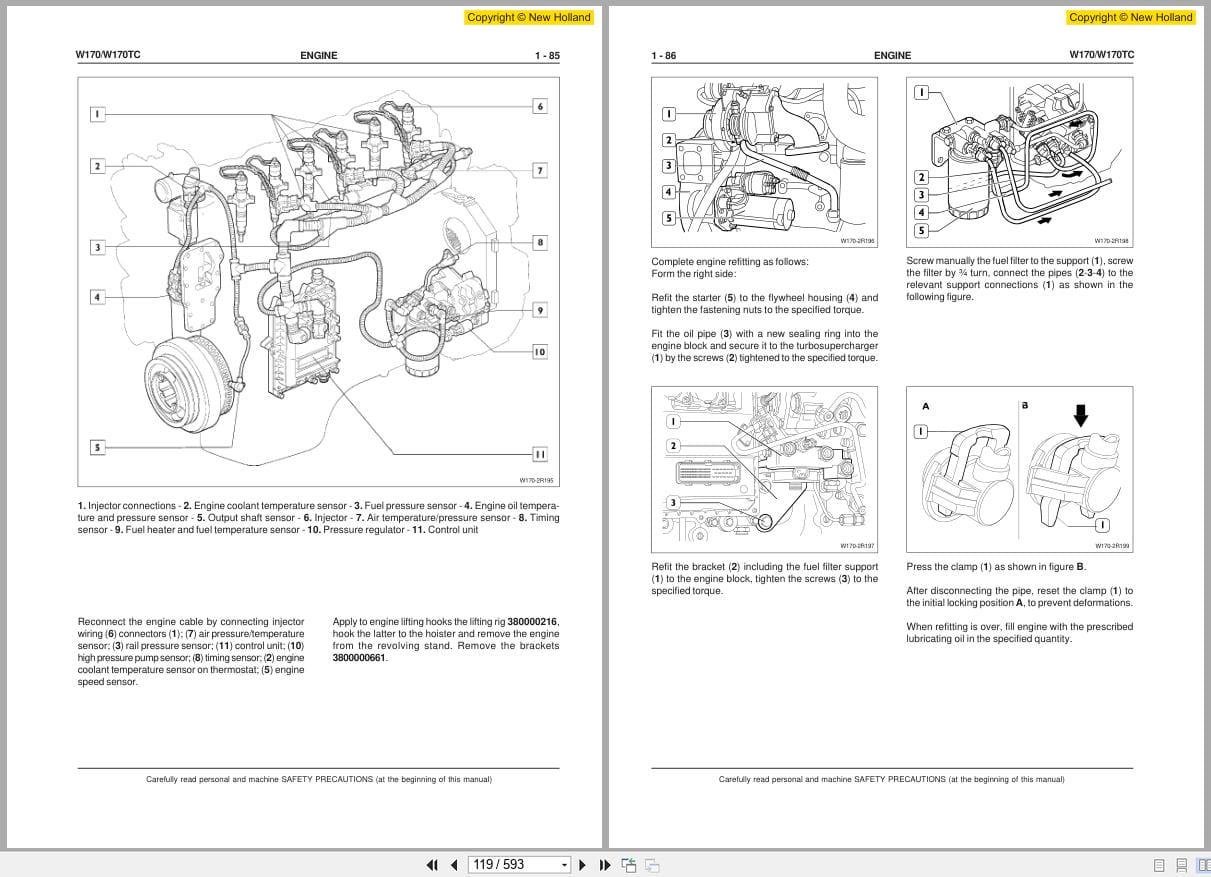Screen dimensions: 1211x877
Task: Click the bold part number 3800000661
Action: point(358,658)
